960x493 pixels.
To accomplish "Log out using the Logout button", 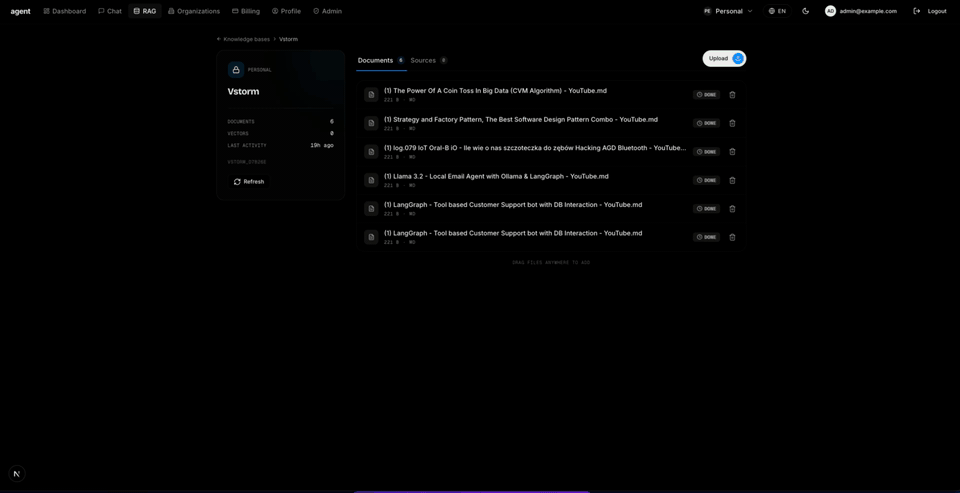I will (930, 11).
